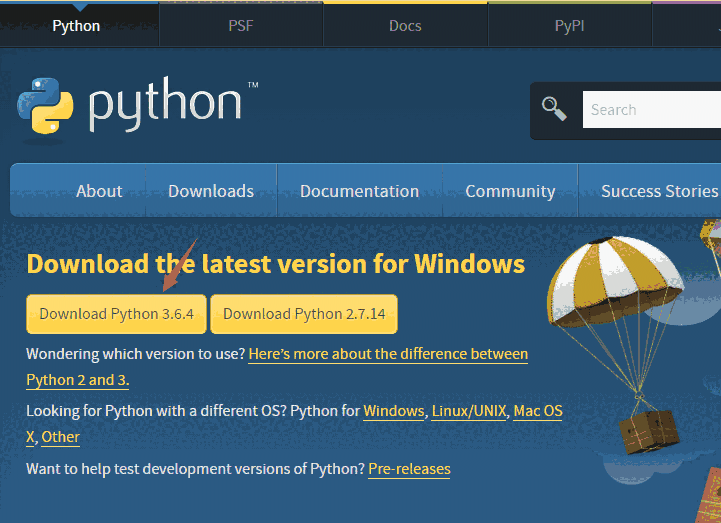Open the Pre-releases link

click(x=409, y=469)
